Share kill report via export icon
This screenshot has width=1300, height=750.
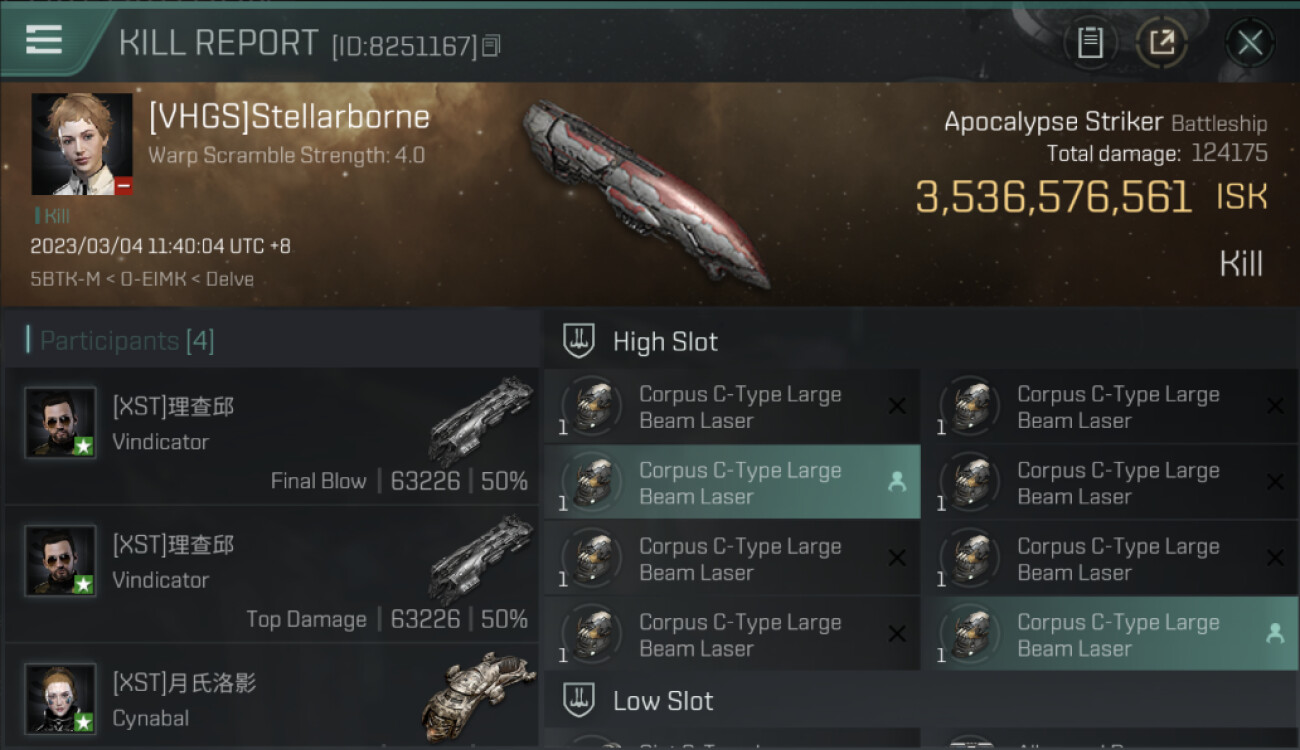click(x=1162, y=43)
